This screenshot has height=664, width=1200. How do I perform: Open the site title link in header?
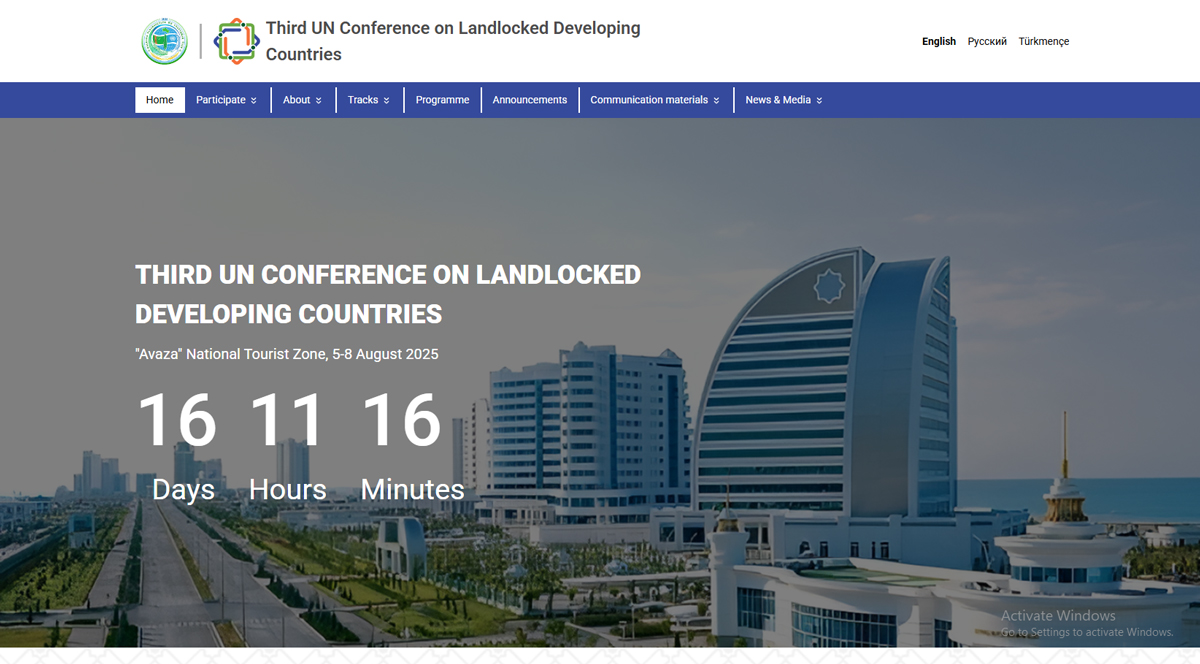(x=453, y=41)
